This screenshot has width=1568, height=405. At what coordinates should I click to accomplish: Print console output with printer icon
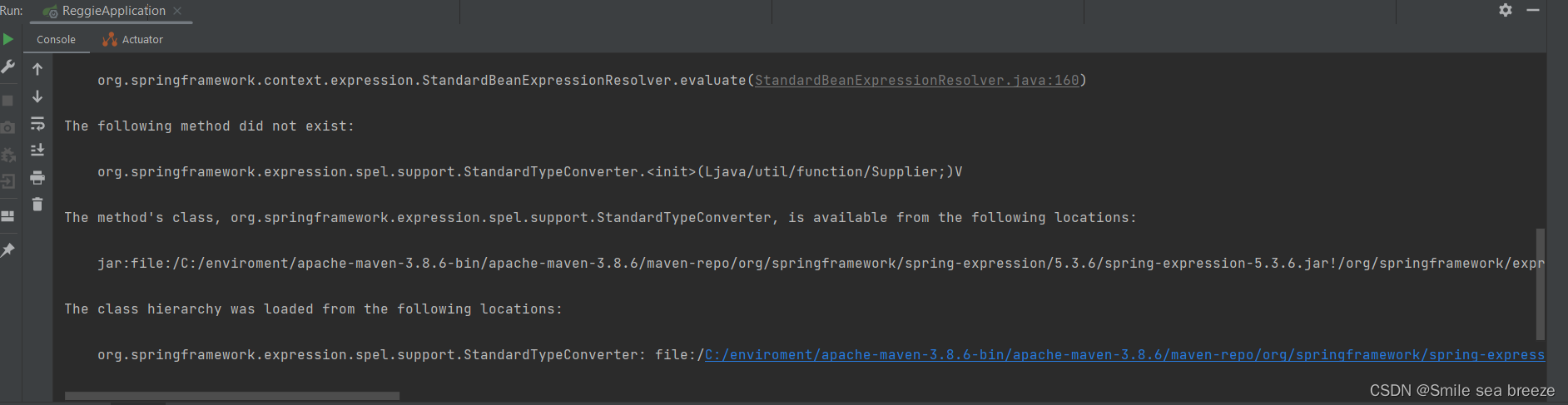point(37,178)
